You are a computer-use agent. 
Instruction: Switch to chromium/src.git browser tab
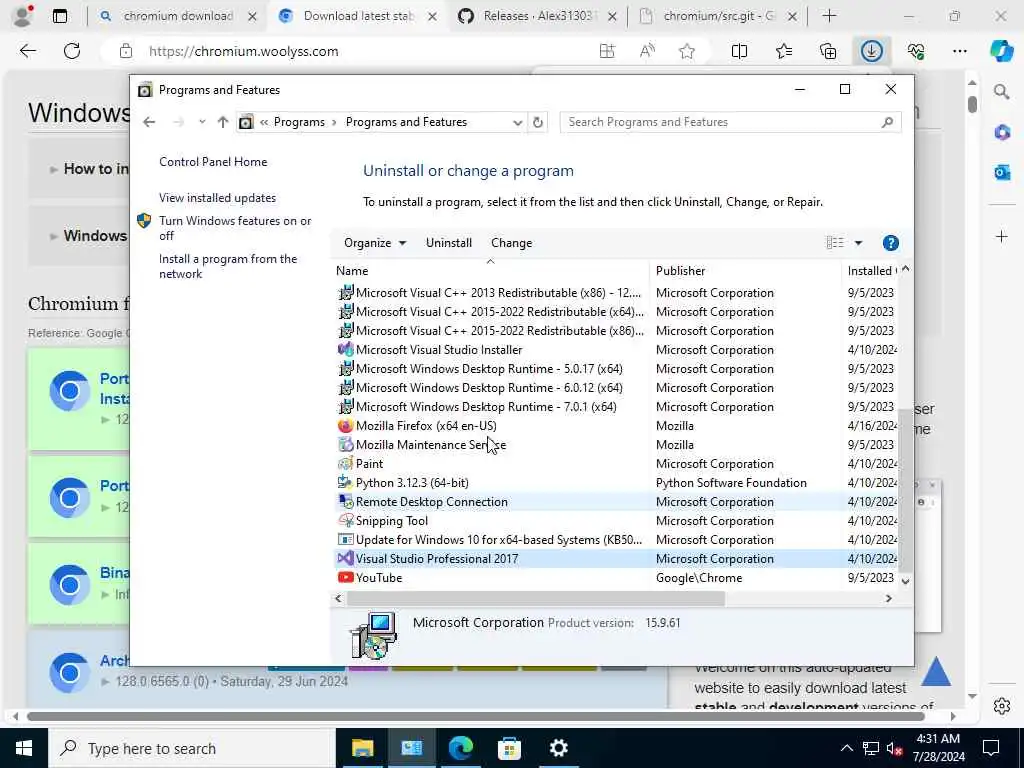point(717,16)
